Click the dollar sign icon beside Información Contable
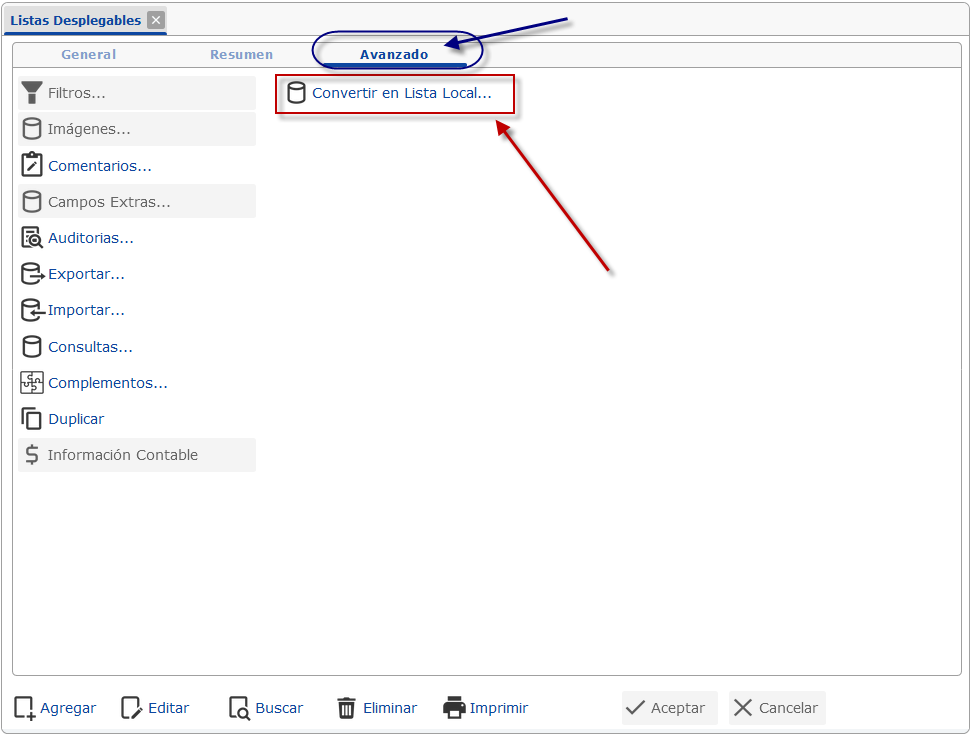The height and width of the screenshot is (736, 974). (32, 455)
